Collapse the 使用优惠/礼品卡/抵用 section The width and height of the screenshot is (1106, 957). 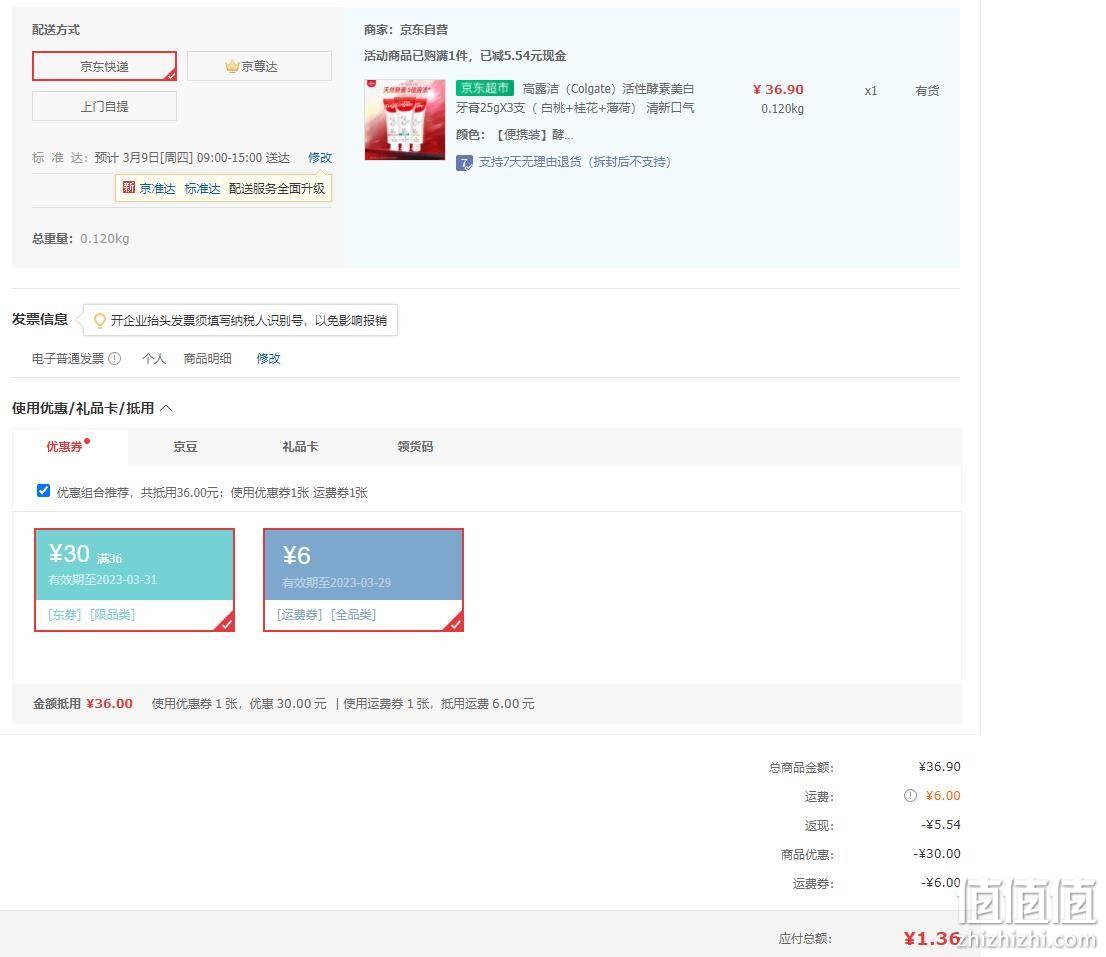[x=166, y=408]
